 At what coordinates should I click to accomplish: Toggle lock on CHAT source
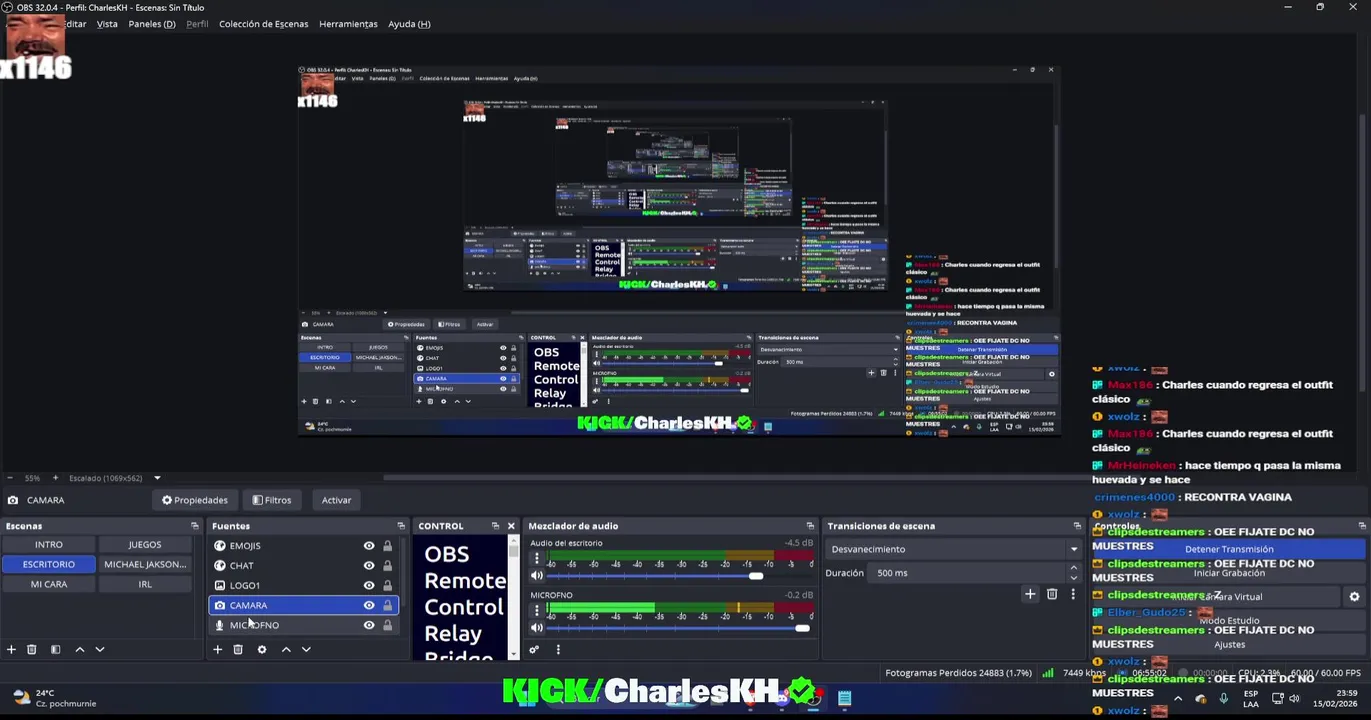[388, 566]
